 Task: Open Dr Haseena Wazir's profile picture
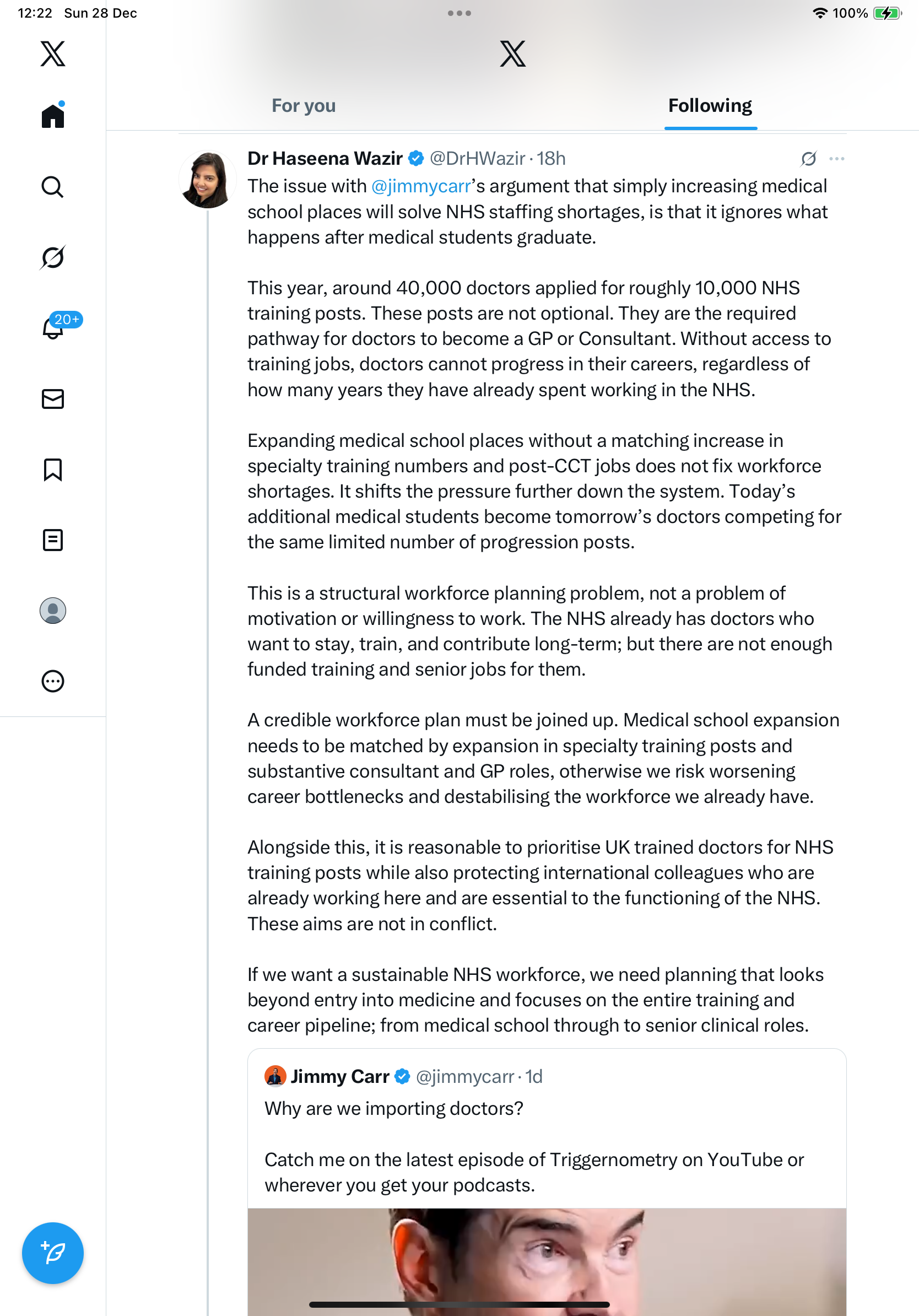(207, 180)
